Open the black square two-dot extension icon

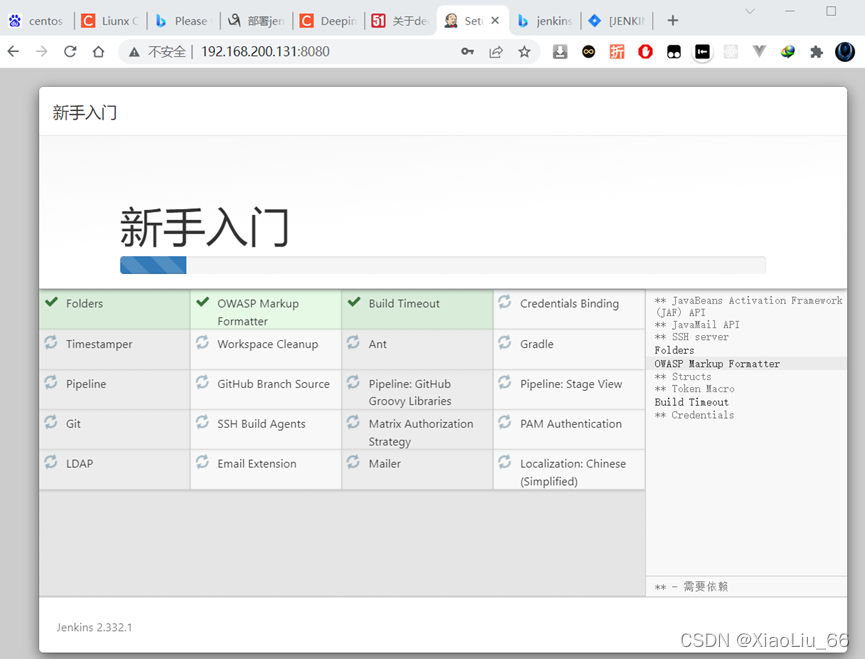674,52
